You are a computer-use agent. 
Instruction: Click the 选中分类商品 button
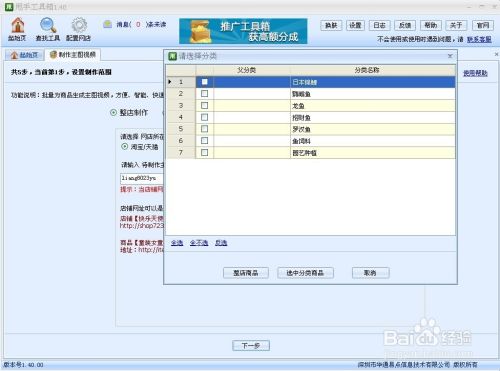(x=305, y=273)
